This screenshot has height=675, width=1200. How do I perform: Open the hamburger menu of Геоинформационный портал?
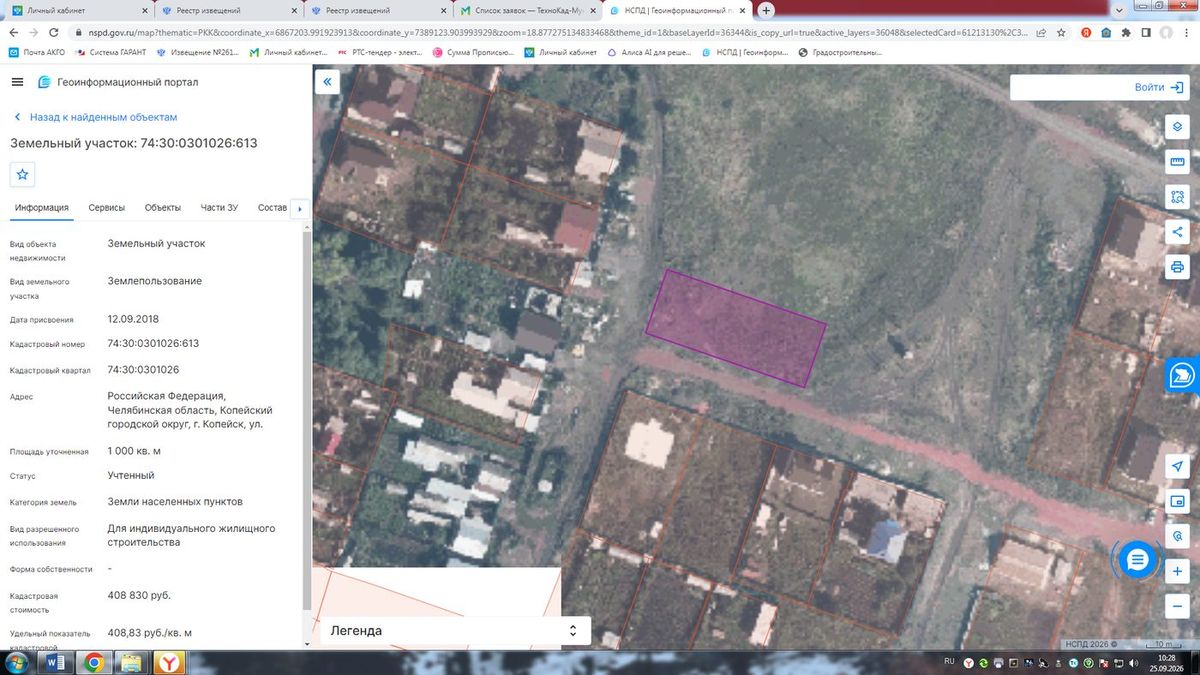click(x=17, y=82)
